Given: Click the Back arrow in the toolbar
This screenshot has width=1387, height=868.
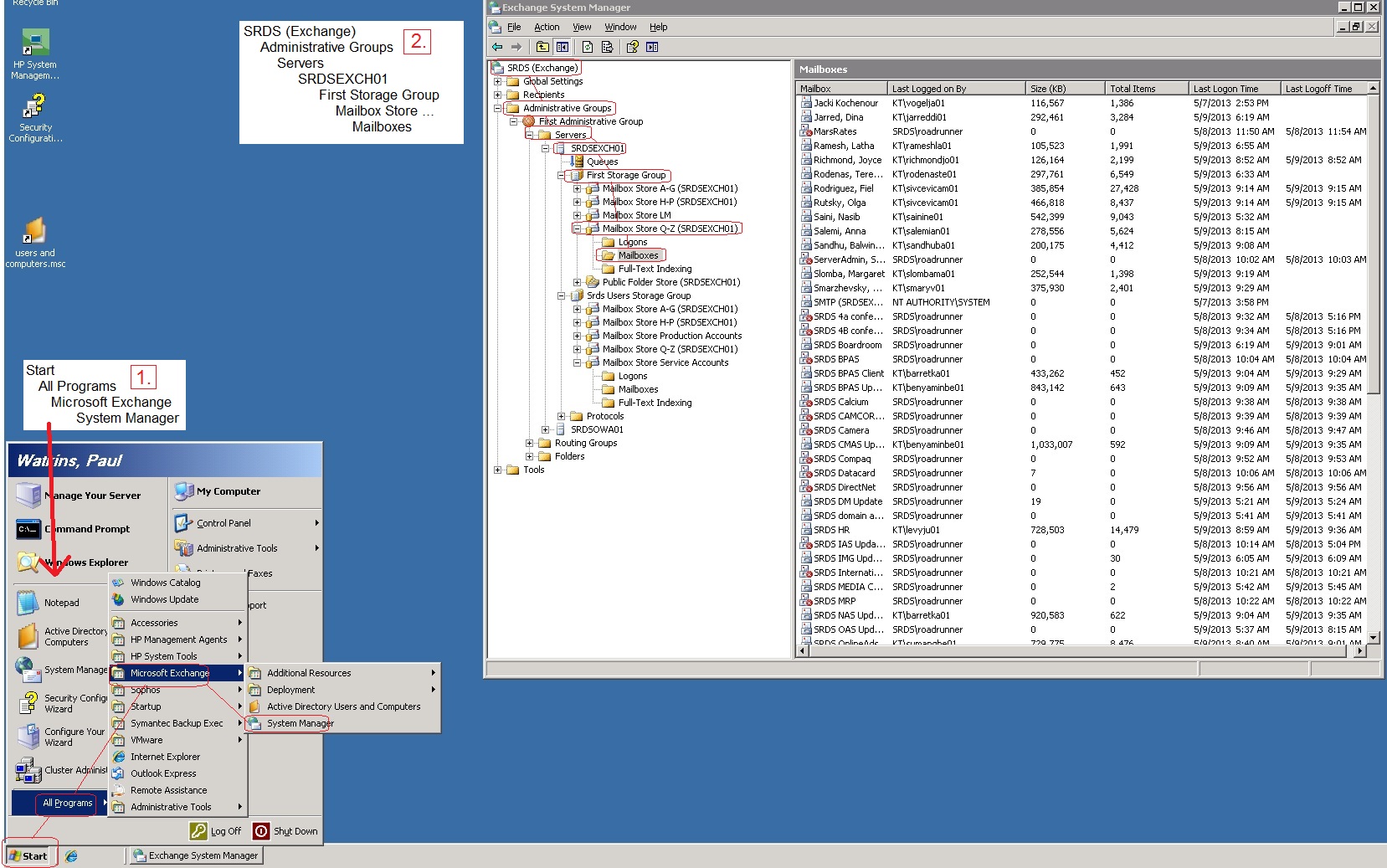Looking at the screenshot, I should [x=497, y=47].
